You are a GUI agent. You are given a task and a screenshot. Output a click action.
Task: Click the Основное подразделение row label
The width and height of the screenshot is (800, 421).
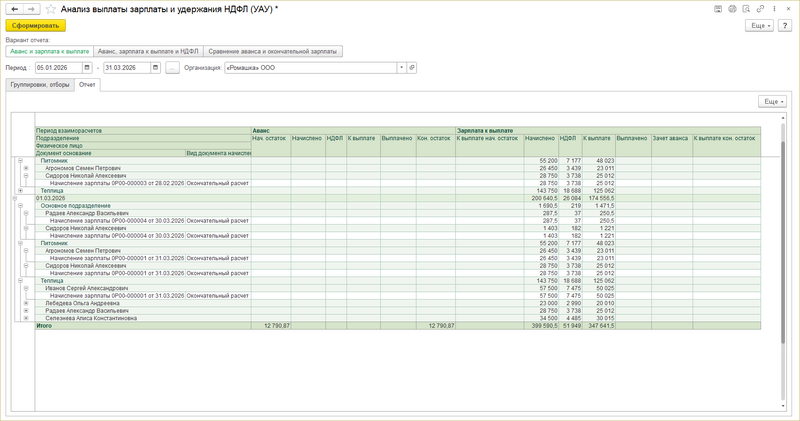coord(76,206)
